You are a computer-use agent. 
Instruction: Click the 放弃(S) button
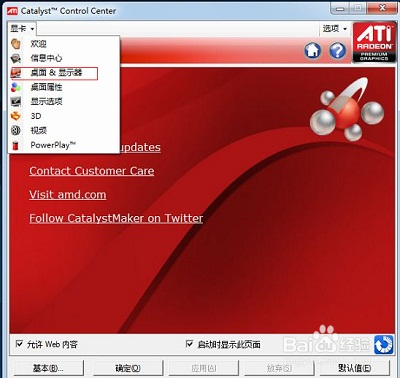tap(279, 368)
